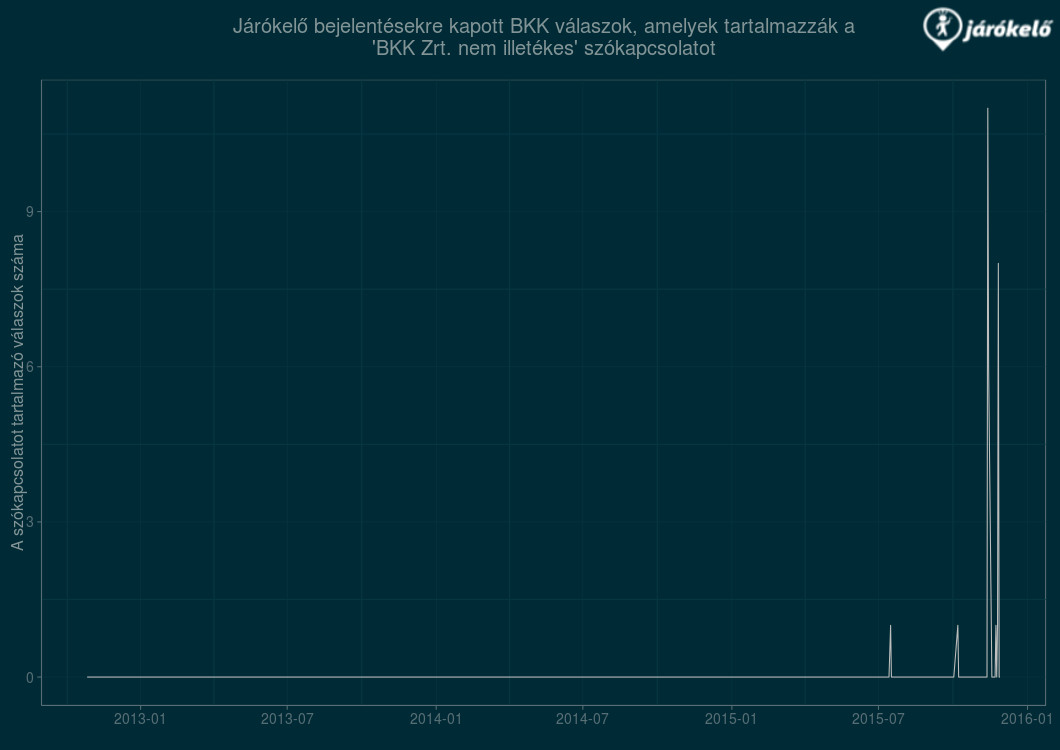Click the small peak between 2015-07 and 2016-01
Viewport: 1060px width, 750px height.
coord(958,626)
